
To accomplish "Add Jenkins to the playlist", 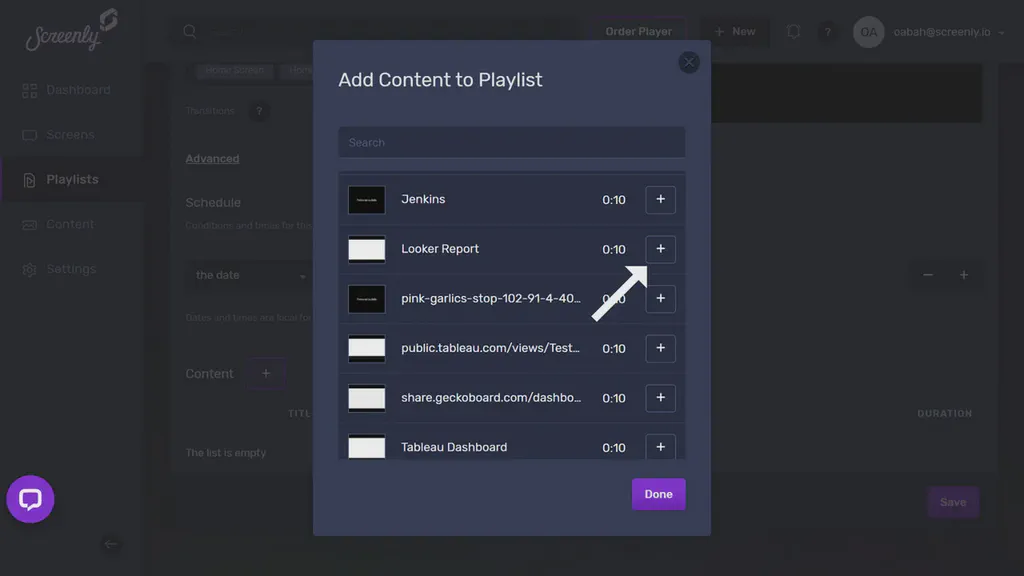I will tap(660, 199).
